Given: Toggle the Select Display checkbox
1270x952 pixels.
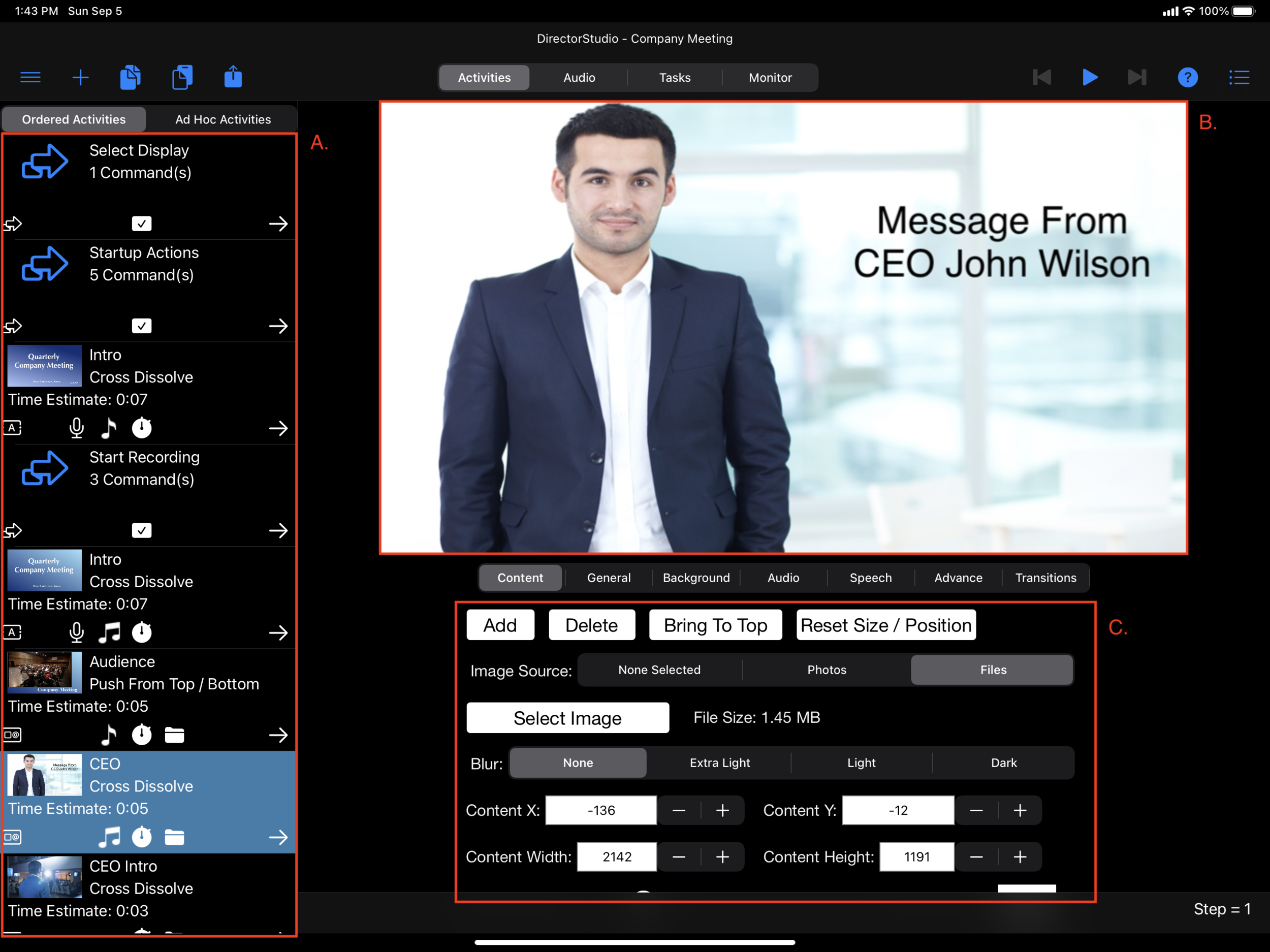Looking at the screenshot, I should [142, 224].
